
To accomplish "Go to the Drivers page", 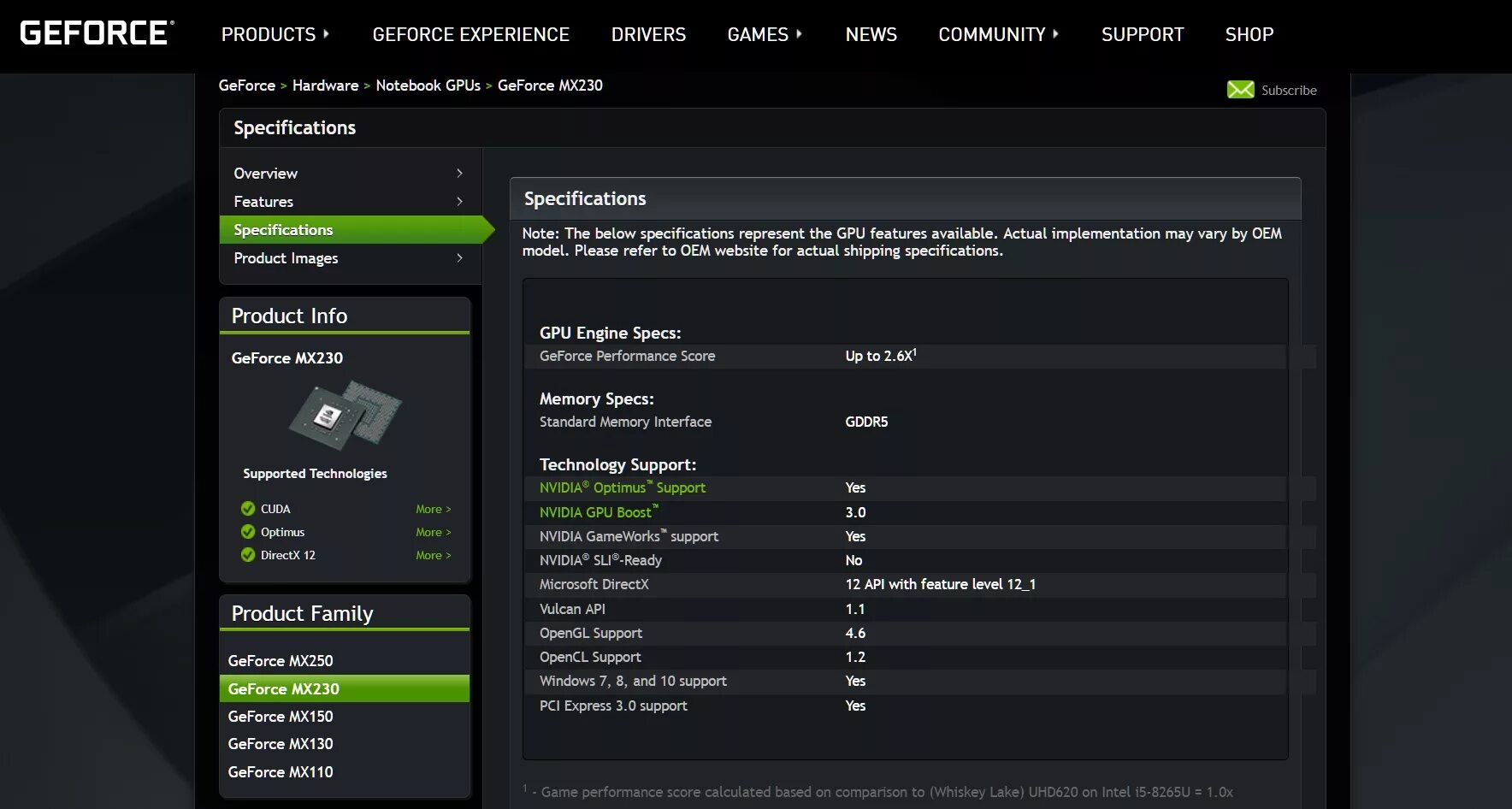I will point(648,34).
